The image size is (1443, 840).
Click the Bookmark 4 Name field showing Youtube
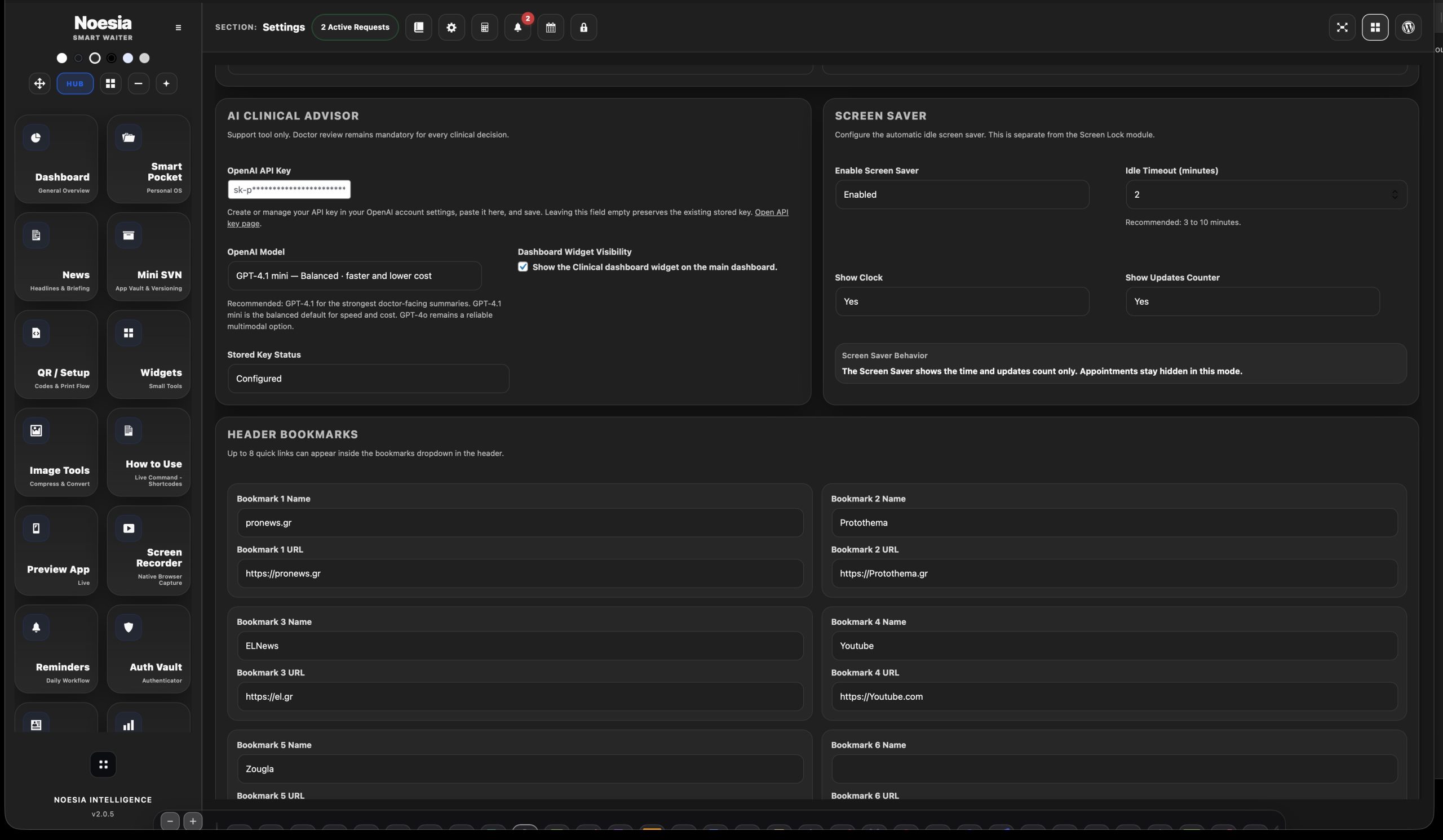point(1114,646)
